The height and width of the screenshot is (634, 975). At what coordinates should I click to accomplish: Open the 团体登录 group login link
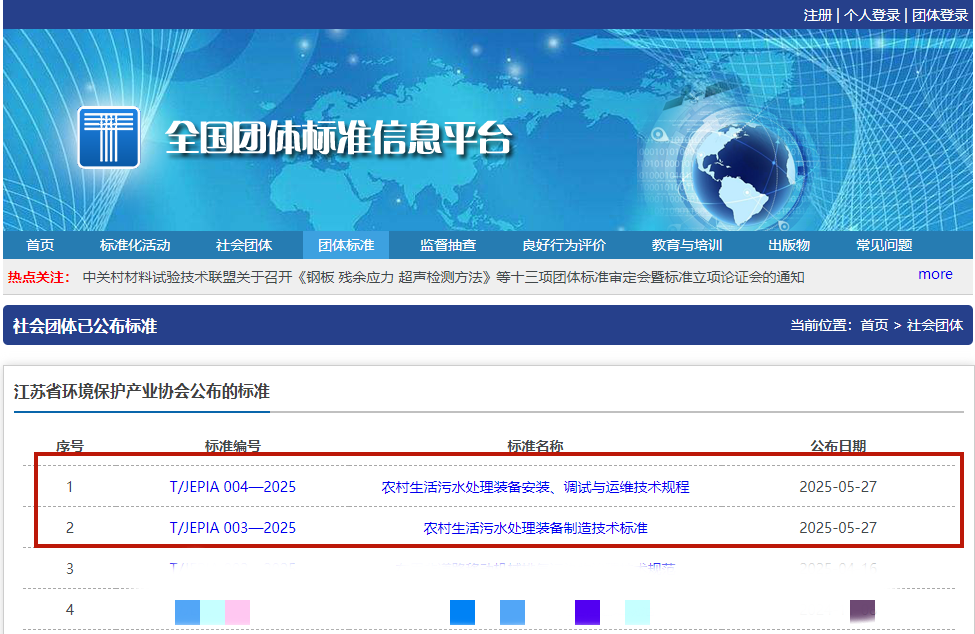[x=939, y=15]
